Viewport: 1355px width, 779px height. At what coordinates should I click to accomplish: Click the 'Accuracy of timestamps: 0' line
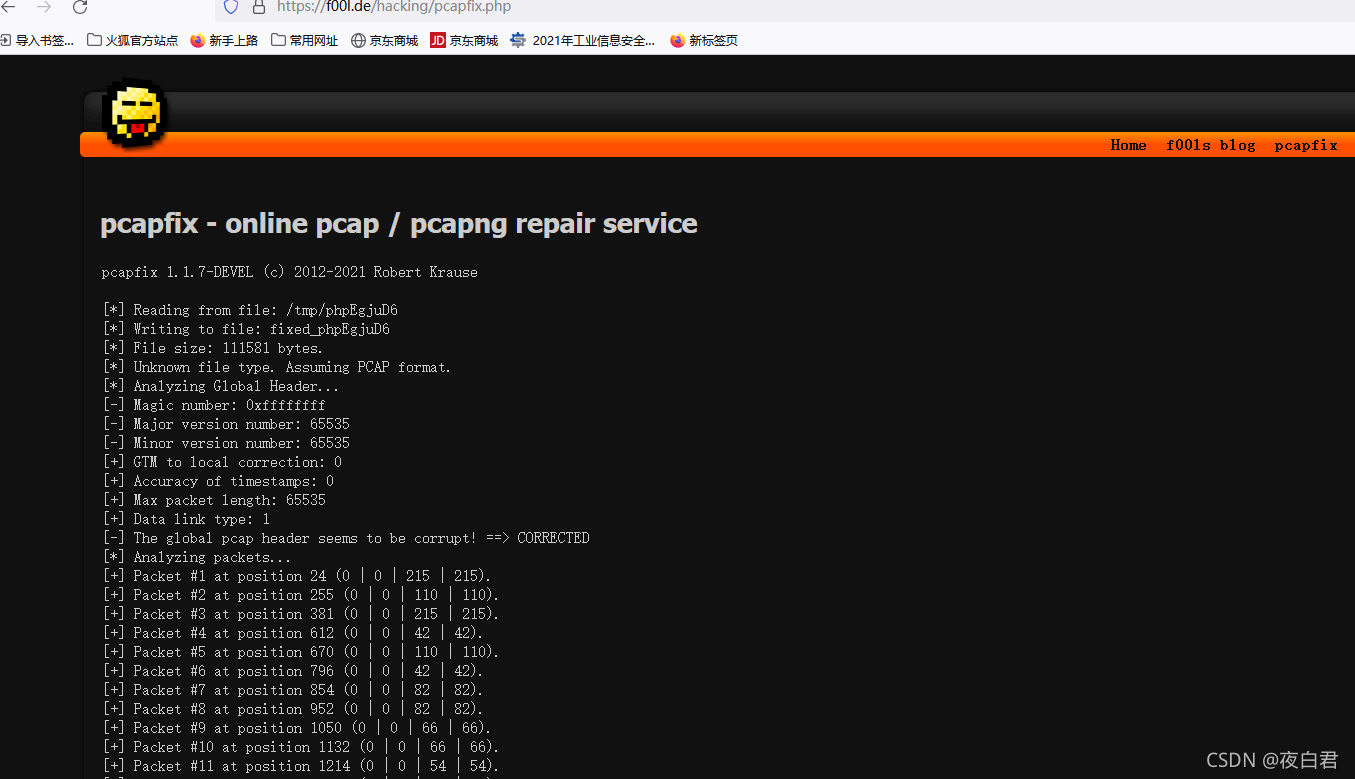[x=219, y=481]
